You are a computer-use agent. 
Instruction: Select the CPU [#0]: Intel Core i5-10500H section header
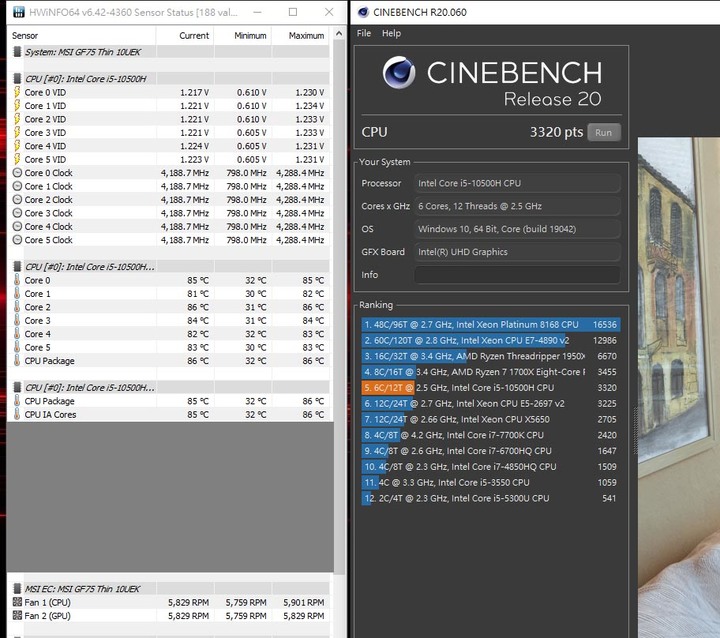click(85, 79)
